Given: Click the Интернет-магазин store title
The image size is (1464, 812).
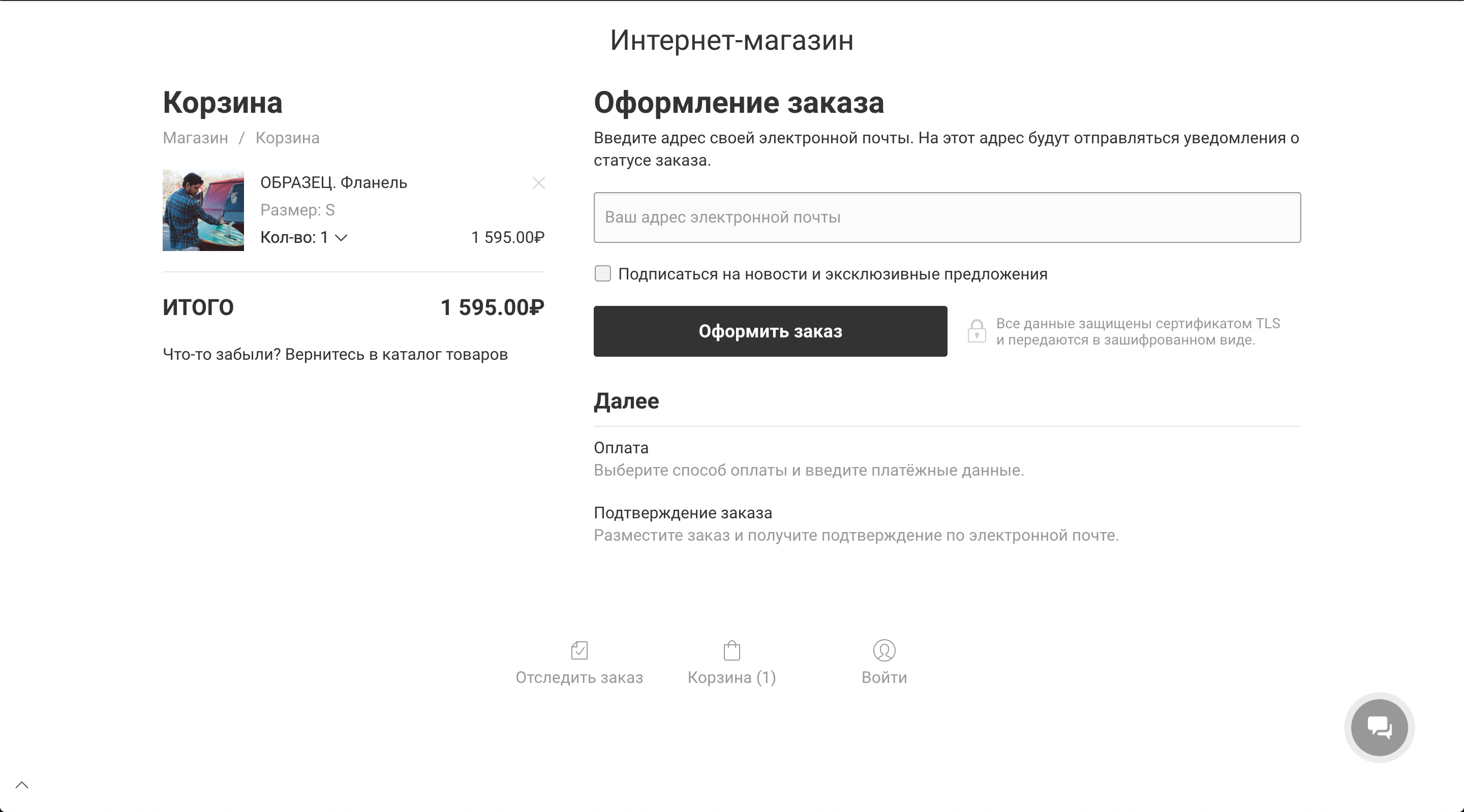Looking at the screenshot, I should pos(731,40).
